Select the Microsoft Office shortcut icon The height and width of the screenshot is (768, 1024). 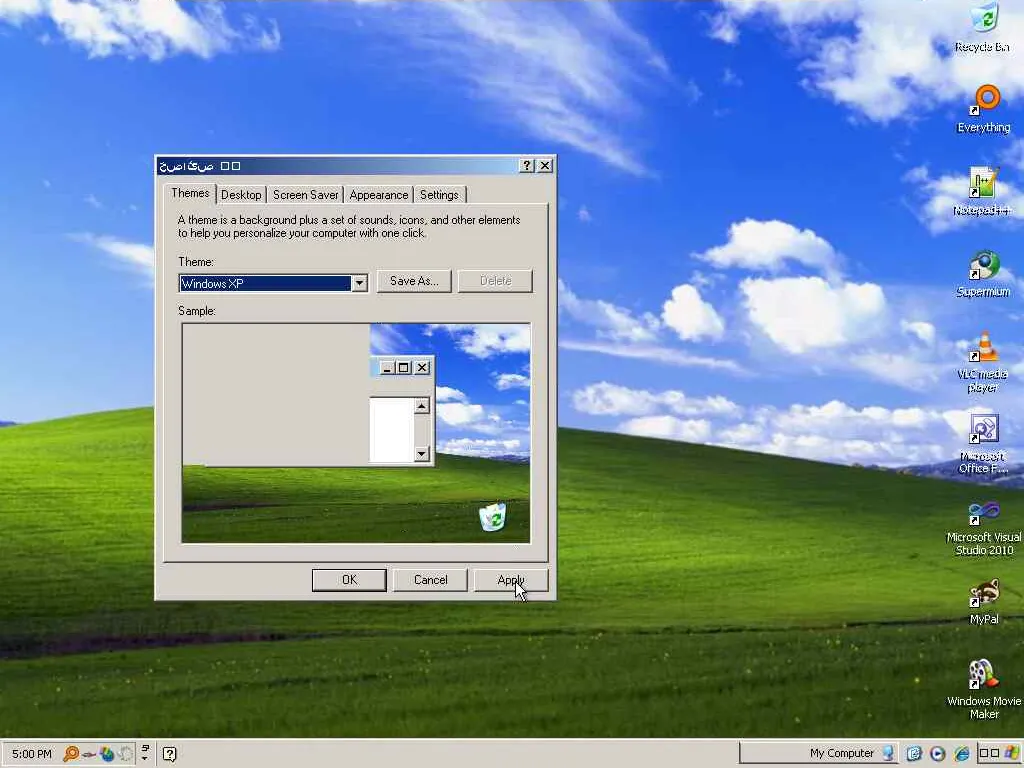(x=983, y=444)
